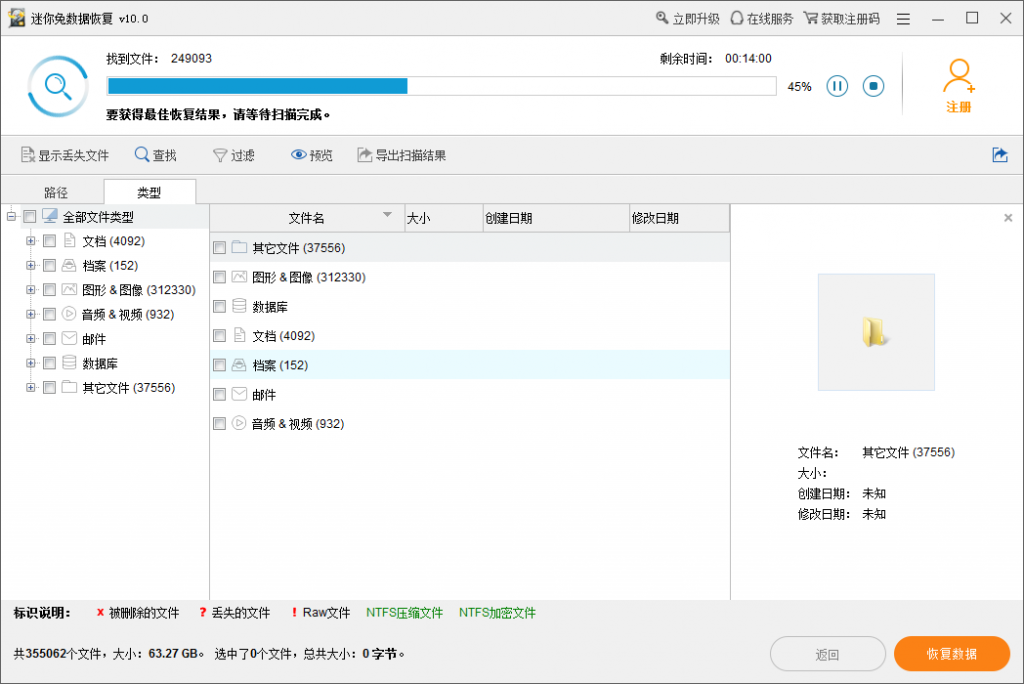Check 档案 (152) checkbox in tree

49,265
